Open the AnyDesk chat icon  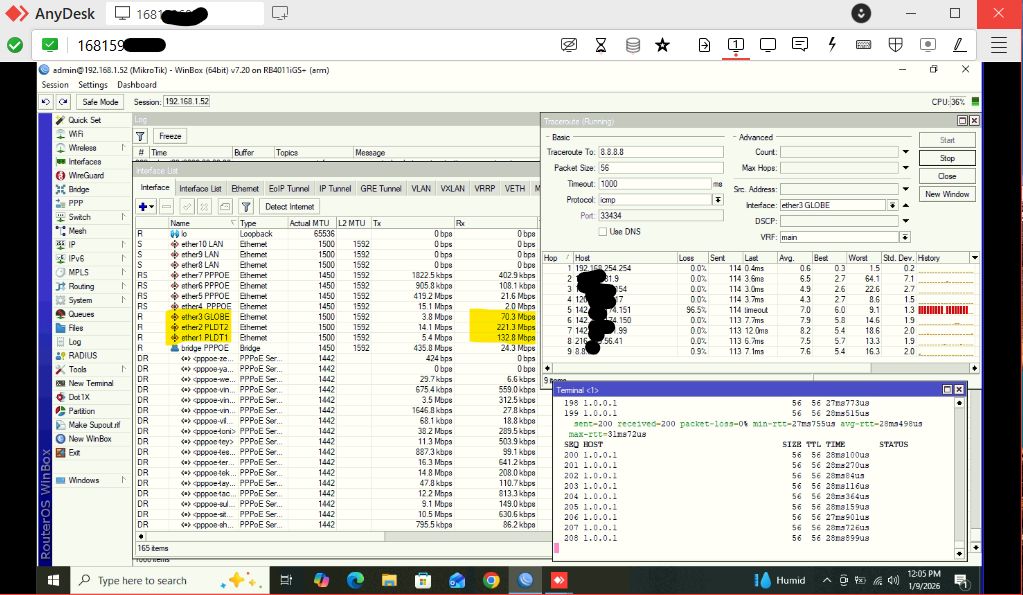click(799, 45)
